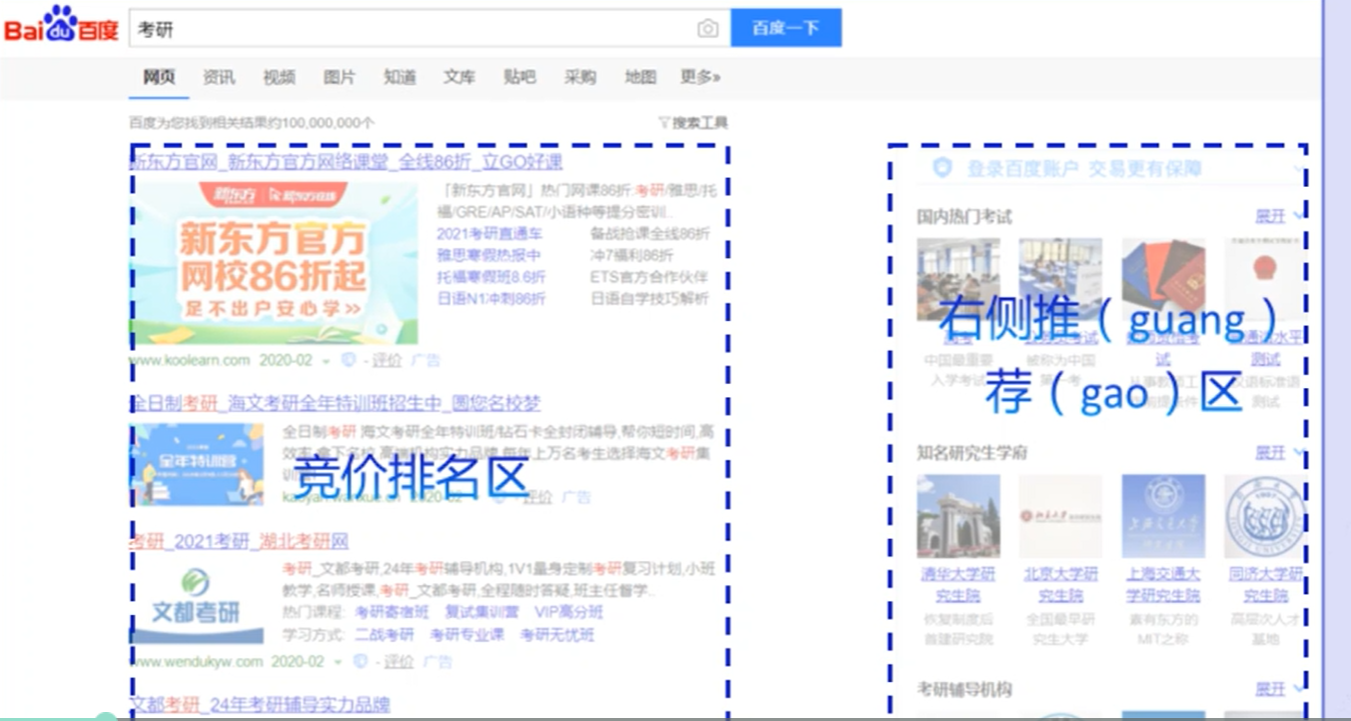Expand the 国内热门考试 section

(1279, 215)
